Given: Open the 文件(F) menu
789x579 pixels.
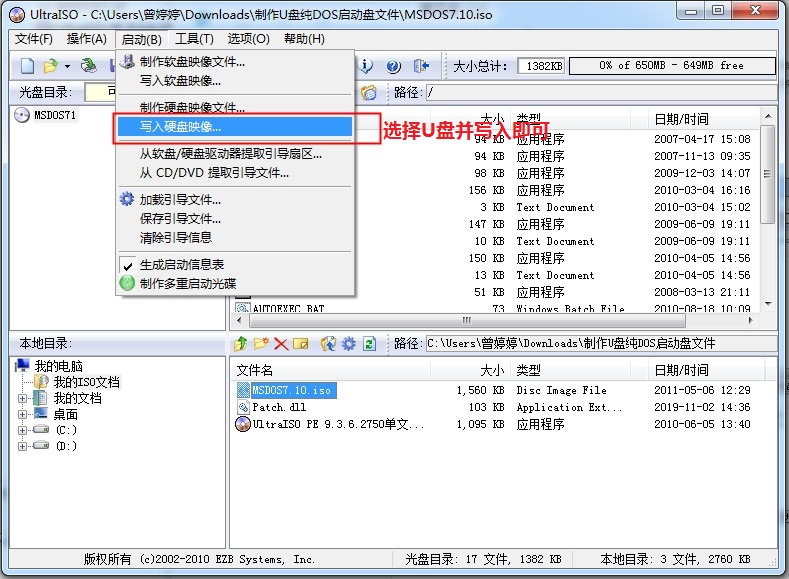Looking at the screenshot, I should tap(34, 39).
